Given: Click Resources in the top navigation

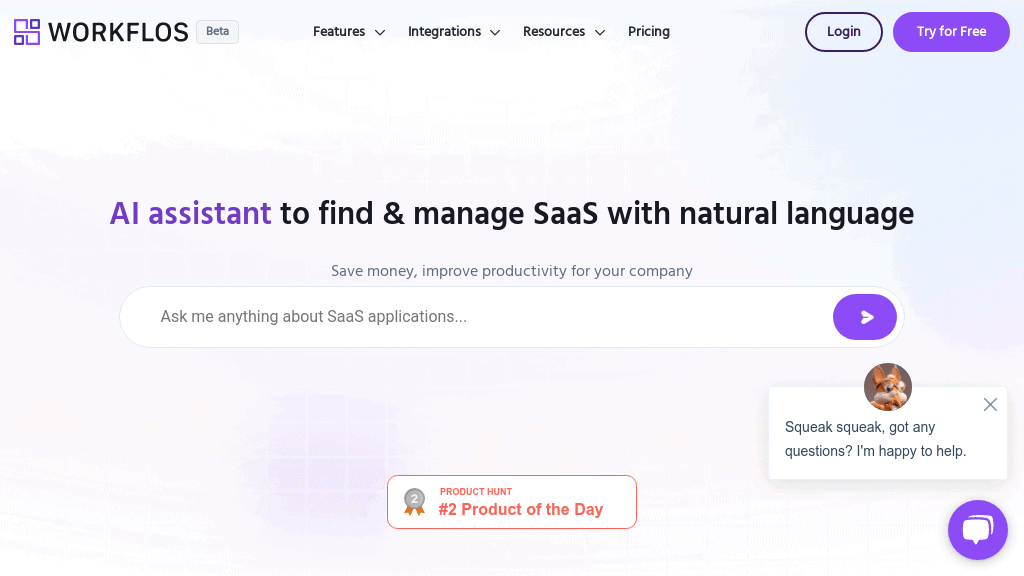Looking at the screenshot, I should 554,31.
